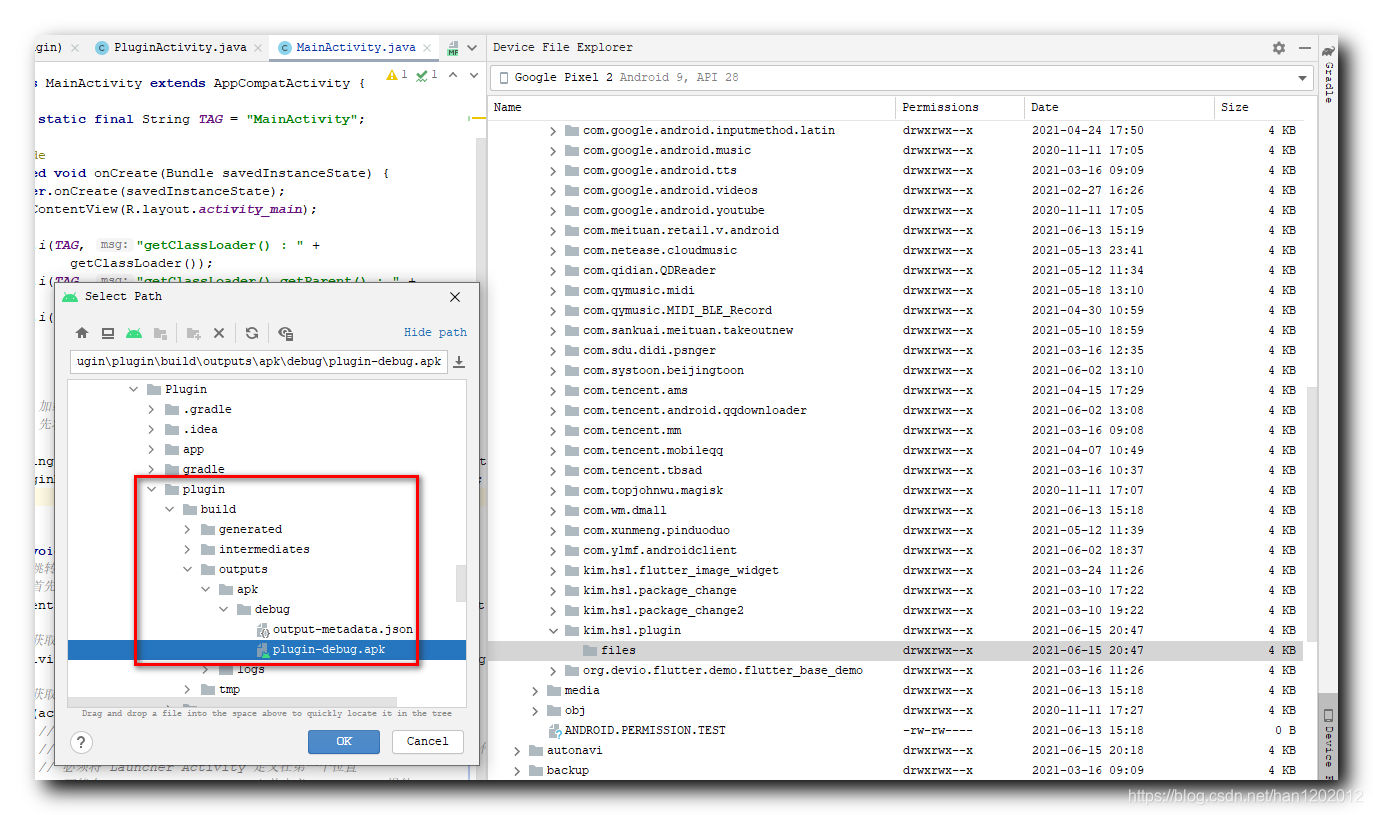Sort by the Date column header
The image size is (1373, 815).
tap(1119, 107)
